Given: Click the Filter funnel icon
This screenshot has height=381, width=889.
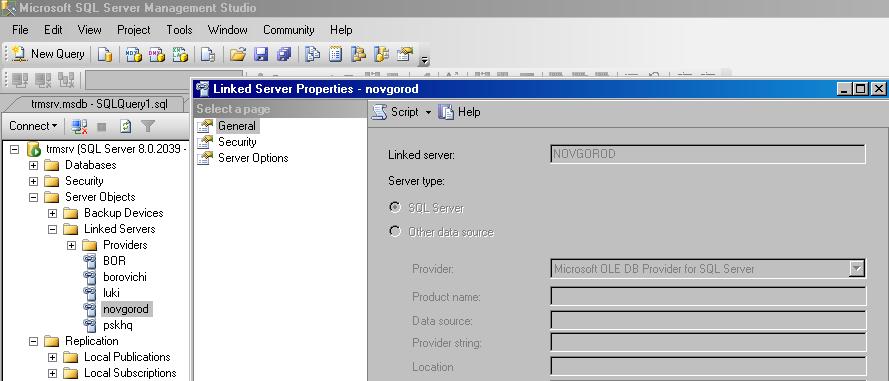Looking at the screenshot, I should pos(148,126).
